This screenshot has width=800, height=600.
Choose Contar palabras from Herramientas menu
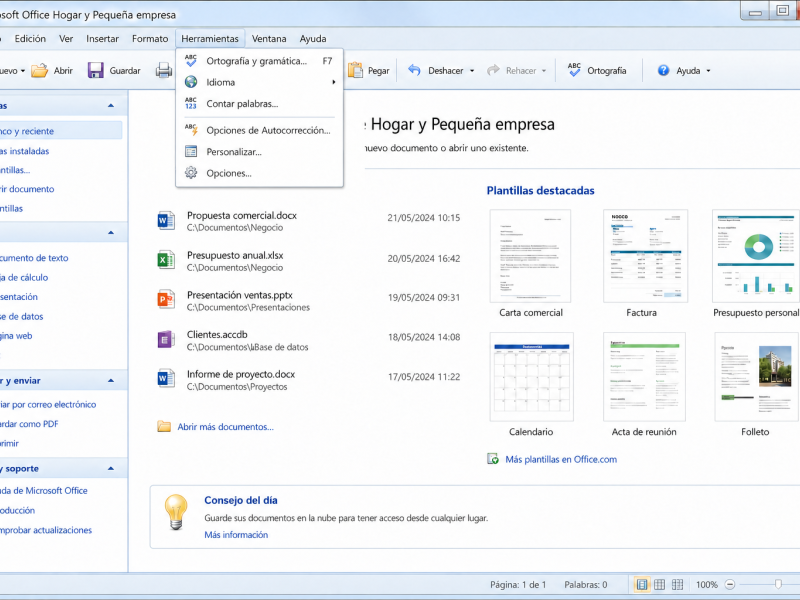click(x=260, y=104)
